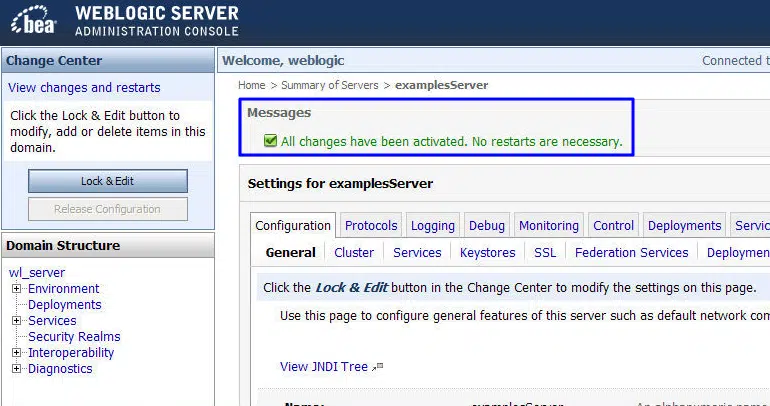Expand the Interoperability tree node
The image size is (770, 406).
coord(16,352)
